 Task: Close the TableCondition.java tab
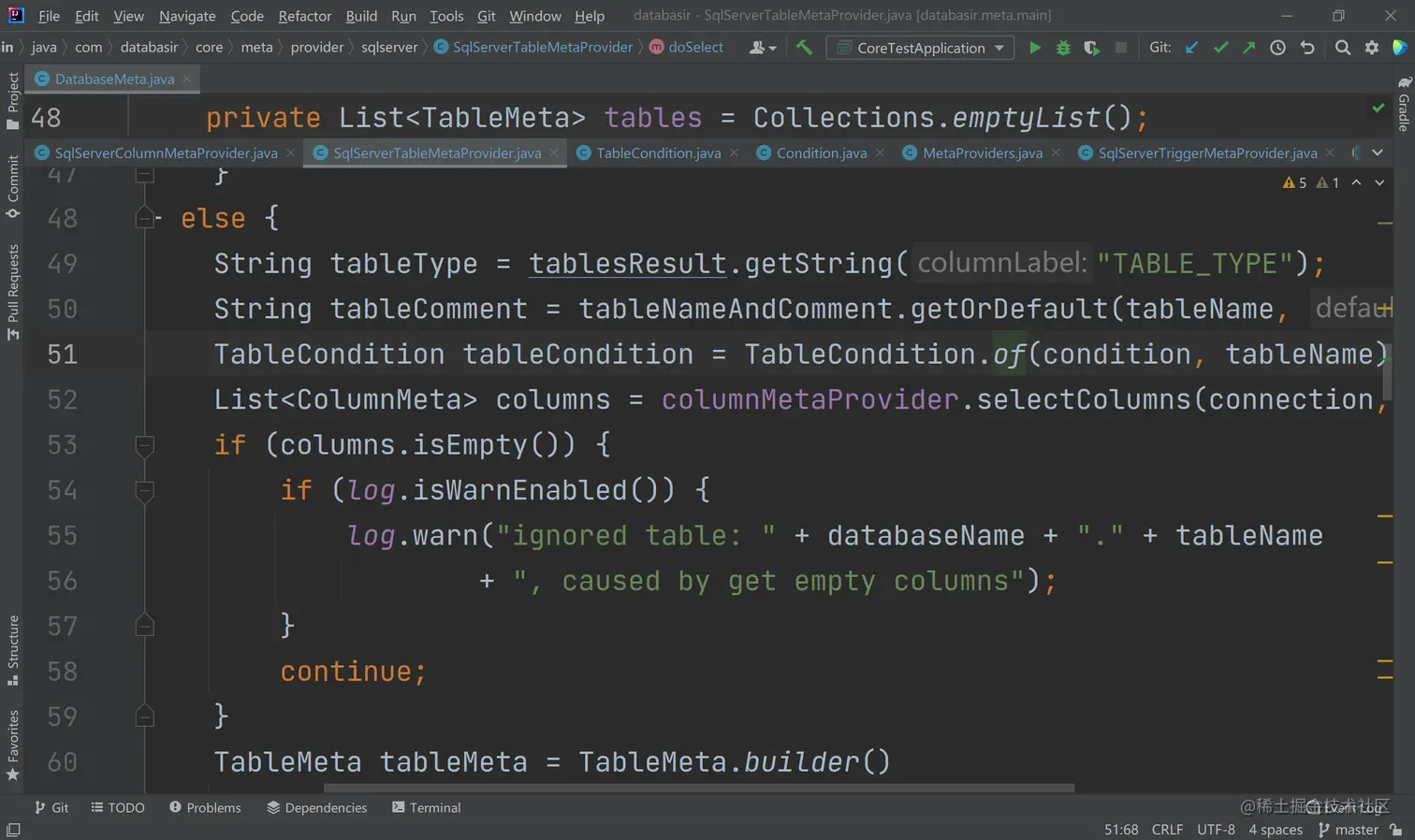(x=734, y=152)
